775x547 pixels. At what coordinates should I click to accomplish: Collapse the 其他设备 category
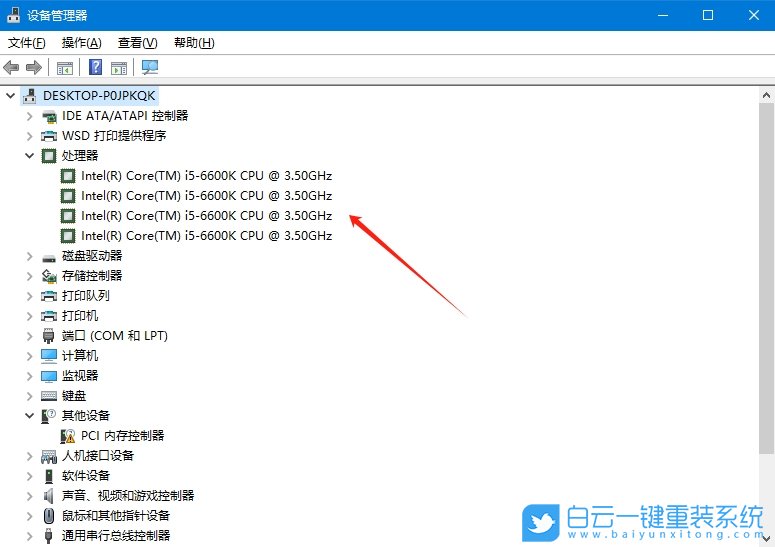[x=29, y=416]
